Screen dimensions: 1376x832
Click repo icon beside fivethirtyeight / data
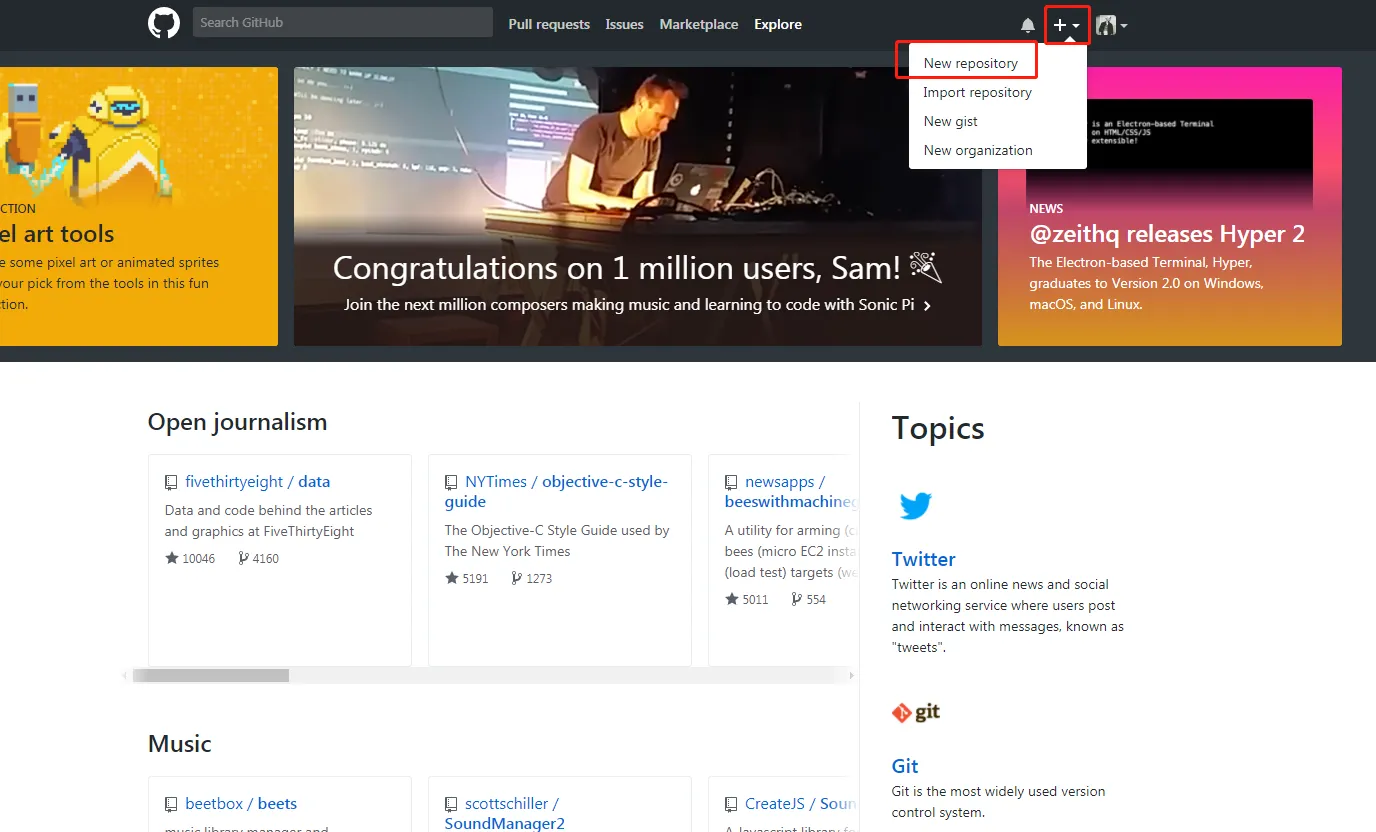(x=171, y=482)
